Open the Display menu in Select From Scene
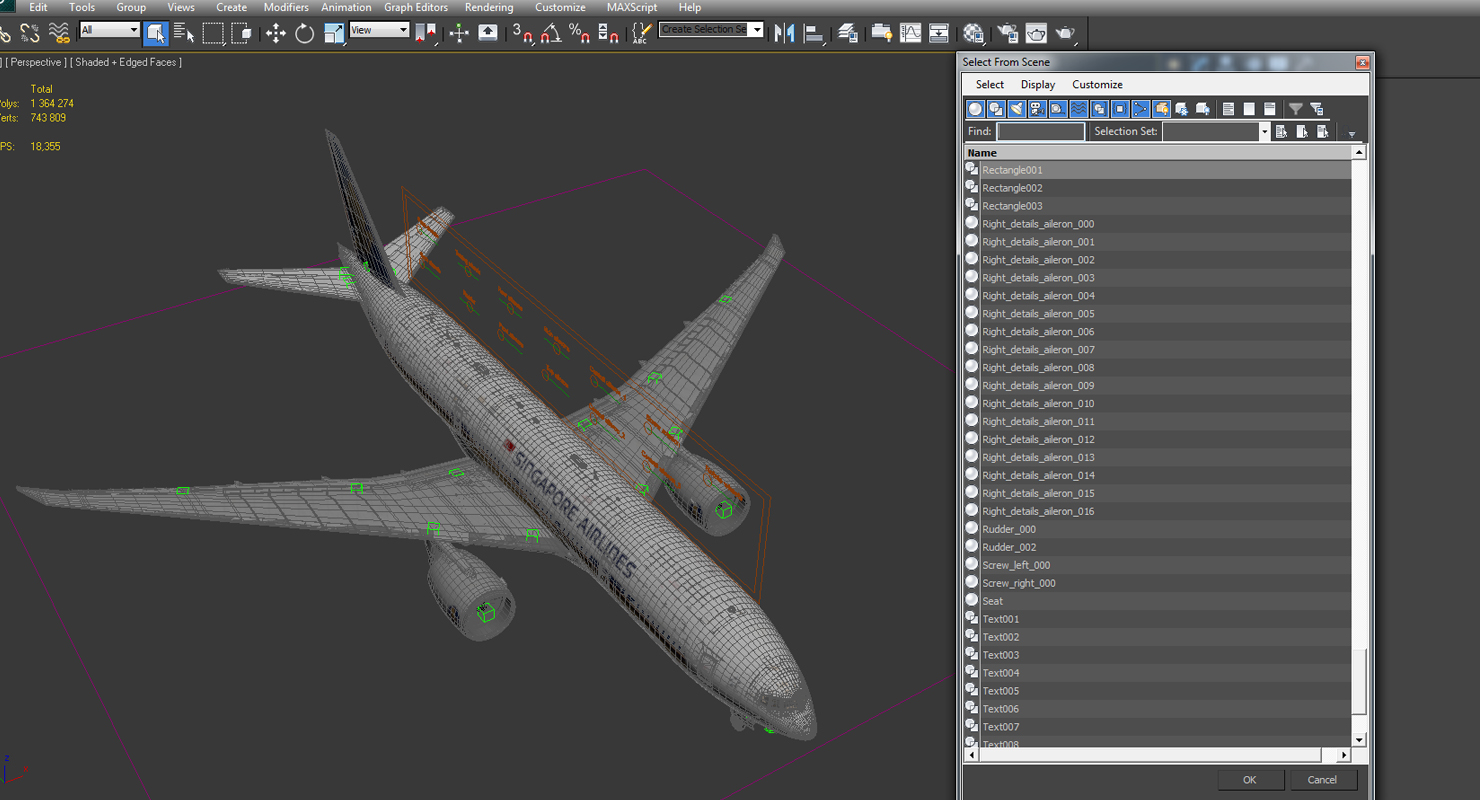This screenshot has height=800, width=1480. [x=1038, y=85]
